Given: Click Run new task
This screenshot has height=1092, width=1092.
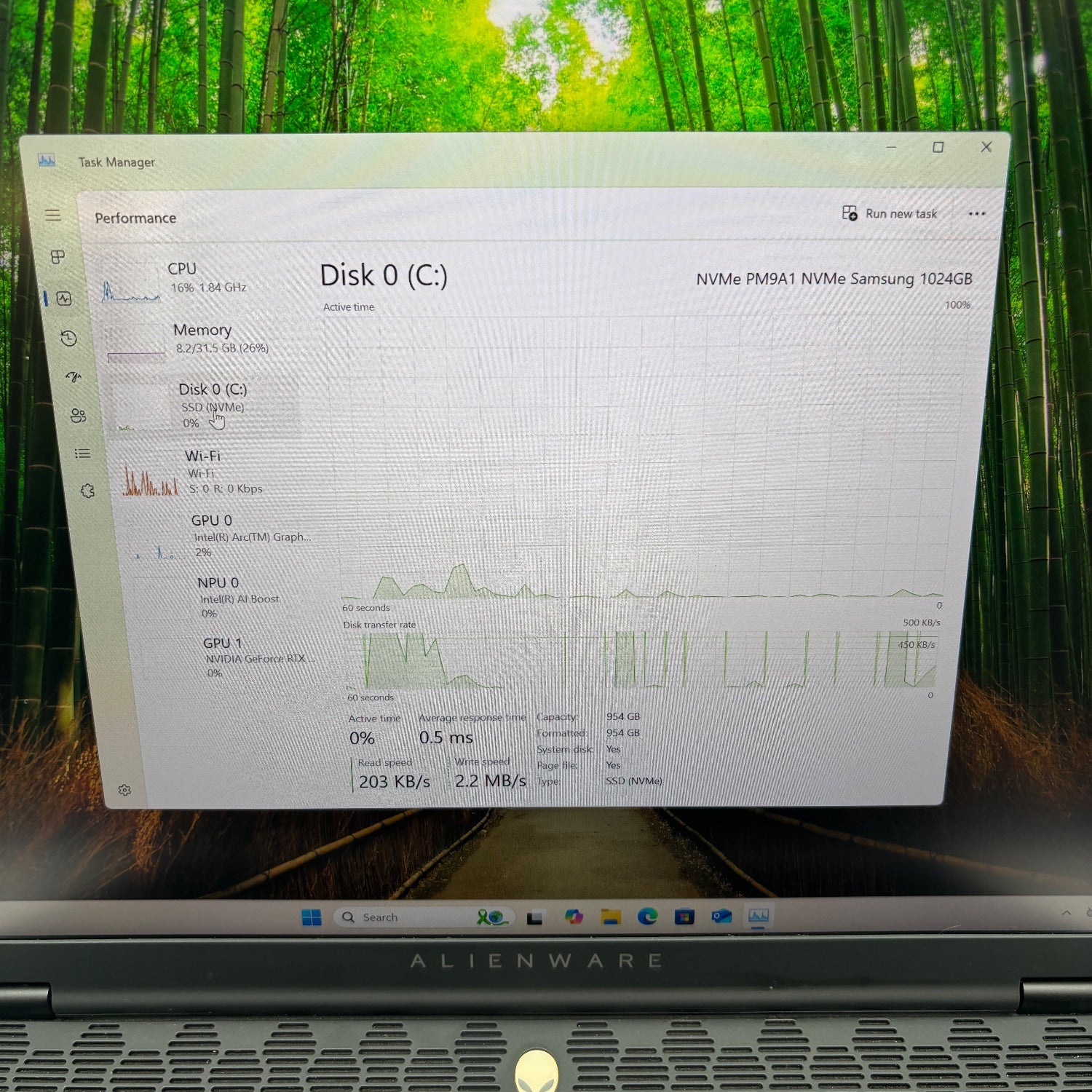Looking at the screenshot, I should pyautogui.click(x=891, y=213).
